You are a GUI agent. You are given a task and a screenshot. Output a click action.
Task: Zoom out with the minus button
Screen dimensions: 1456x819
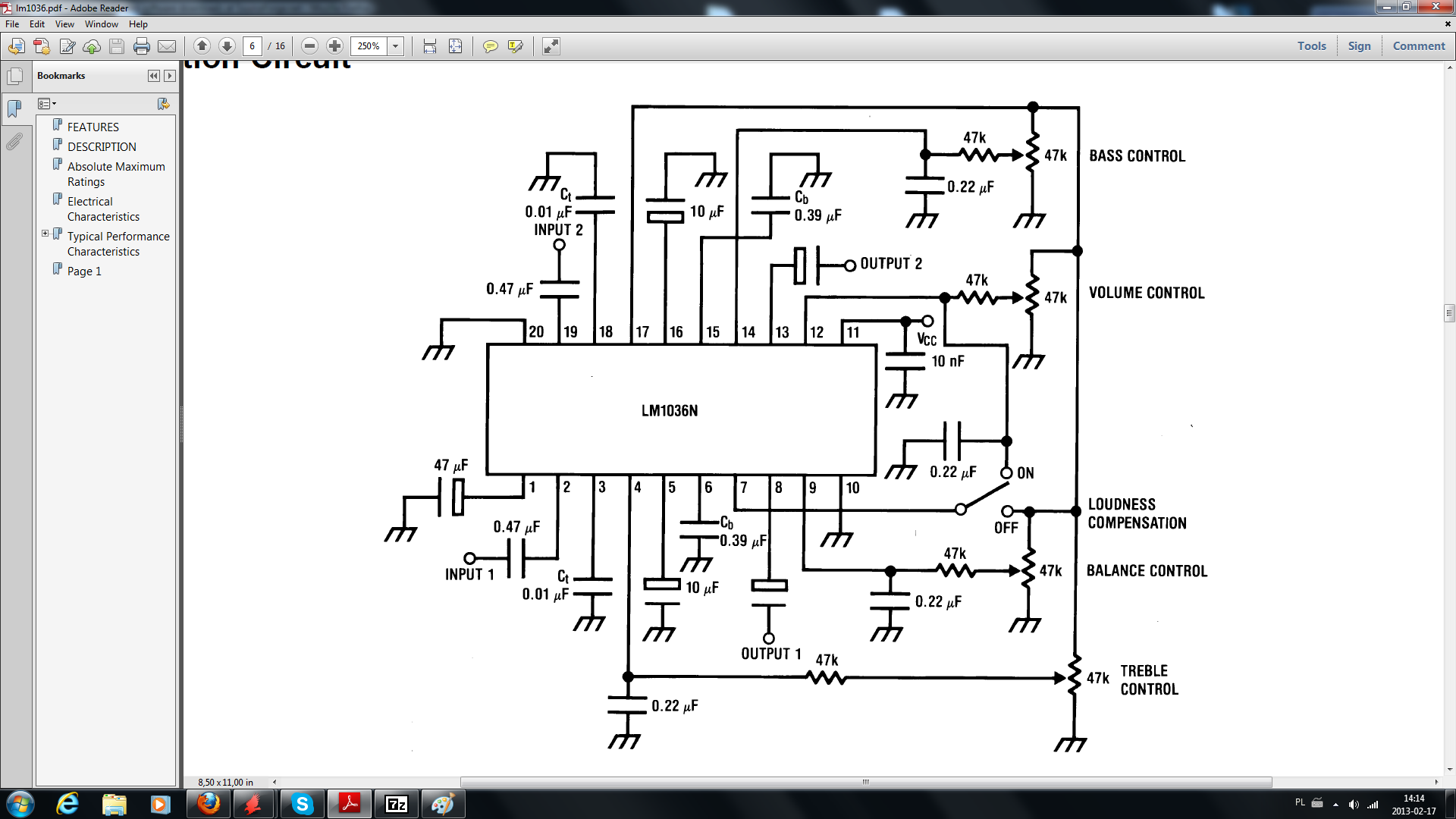tap(309, 46)
